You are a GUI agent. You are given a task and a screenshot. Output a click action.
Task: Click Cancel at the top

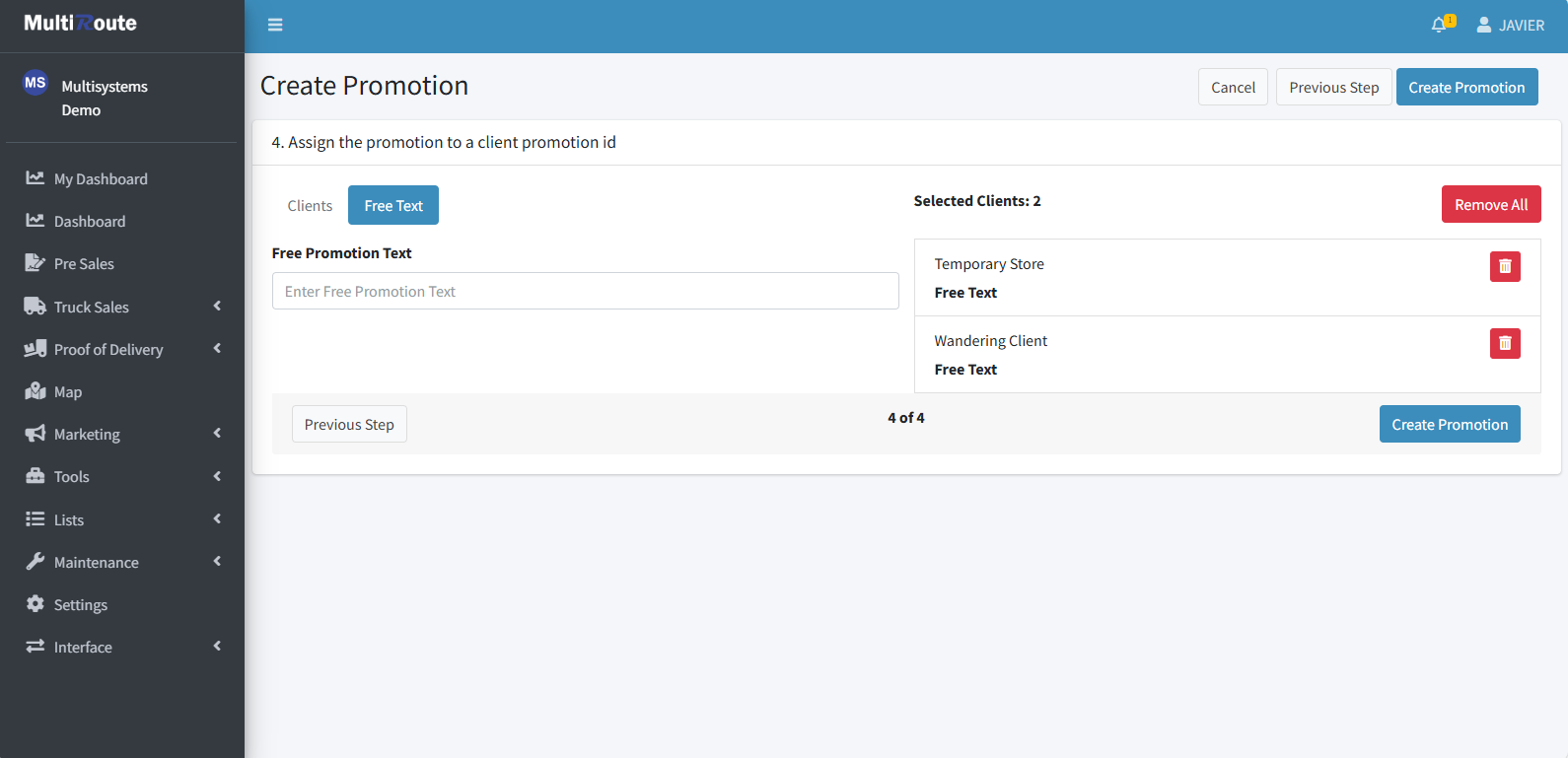pyautogui.click(x=1232, y=88)
